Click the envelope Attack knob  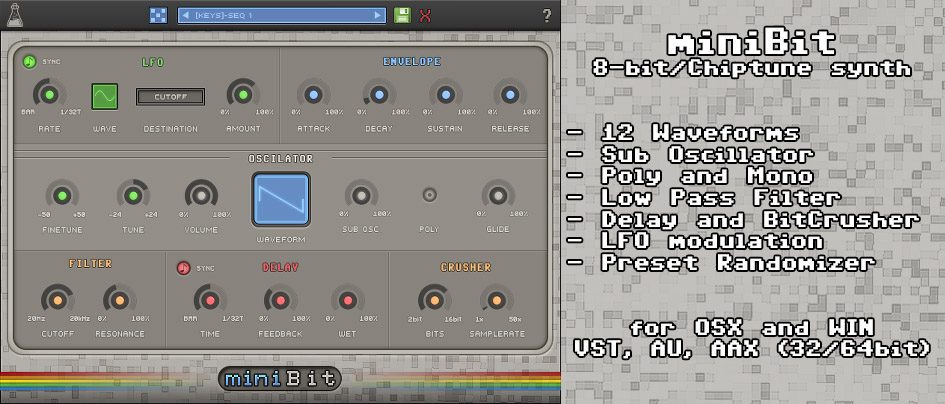point(313,95)
